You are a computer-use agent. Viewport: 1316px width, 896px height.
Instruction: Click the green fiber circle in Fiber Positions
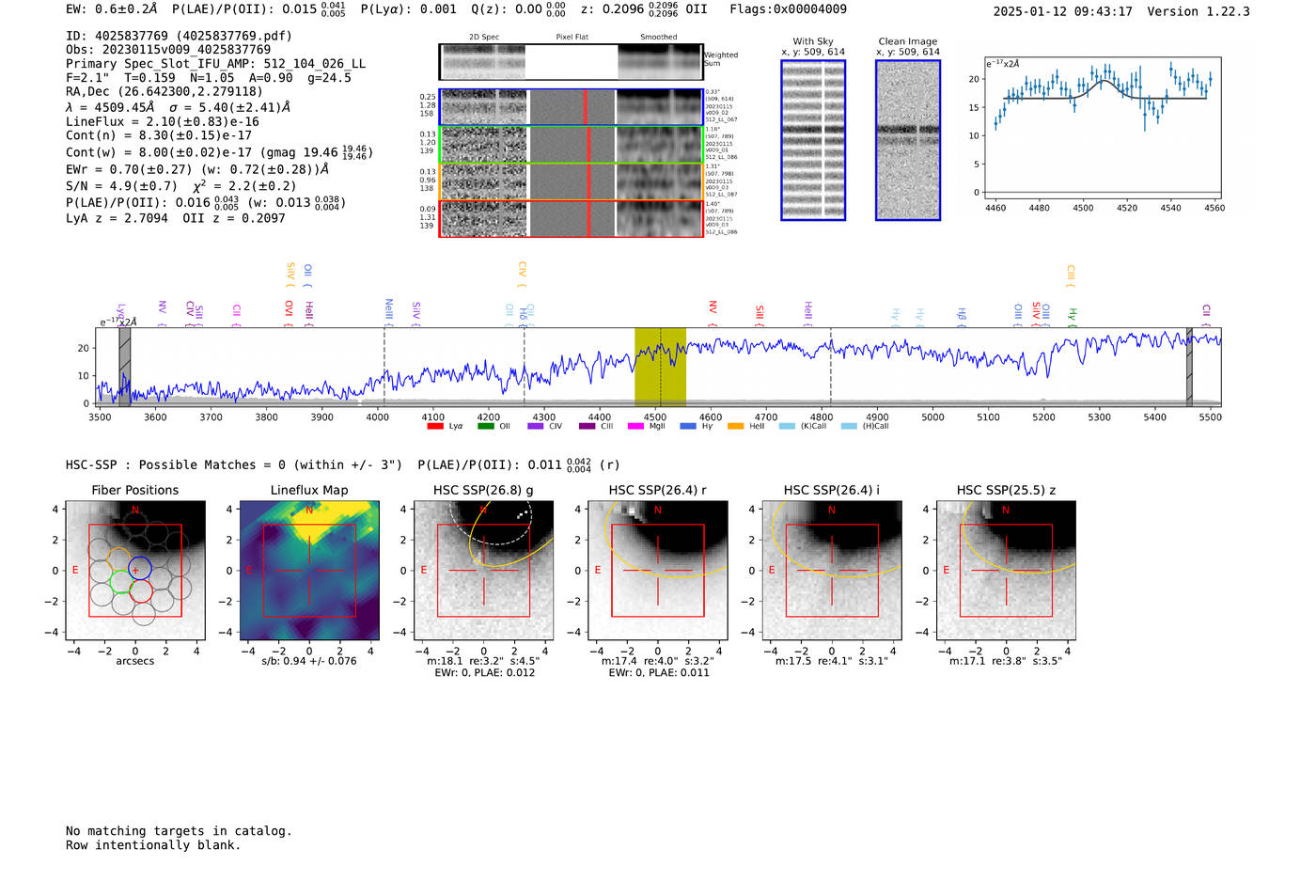click(x=122, y=581)
